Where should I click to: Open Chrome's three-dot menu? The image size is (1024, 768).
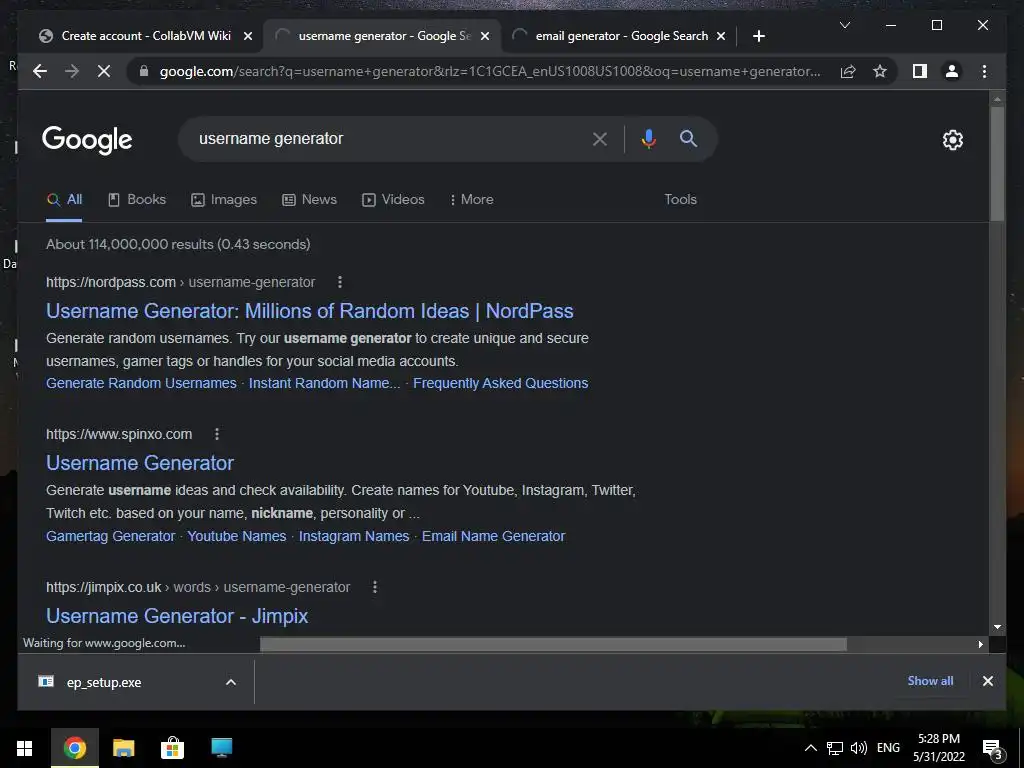point(984,71)
